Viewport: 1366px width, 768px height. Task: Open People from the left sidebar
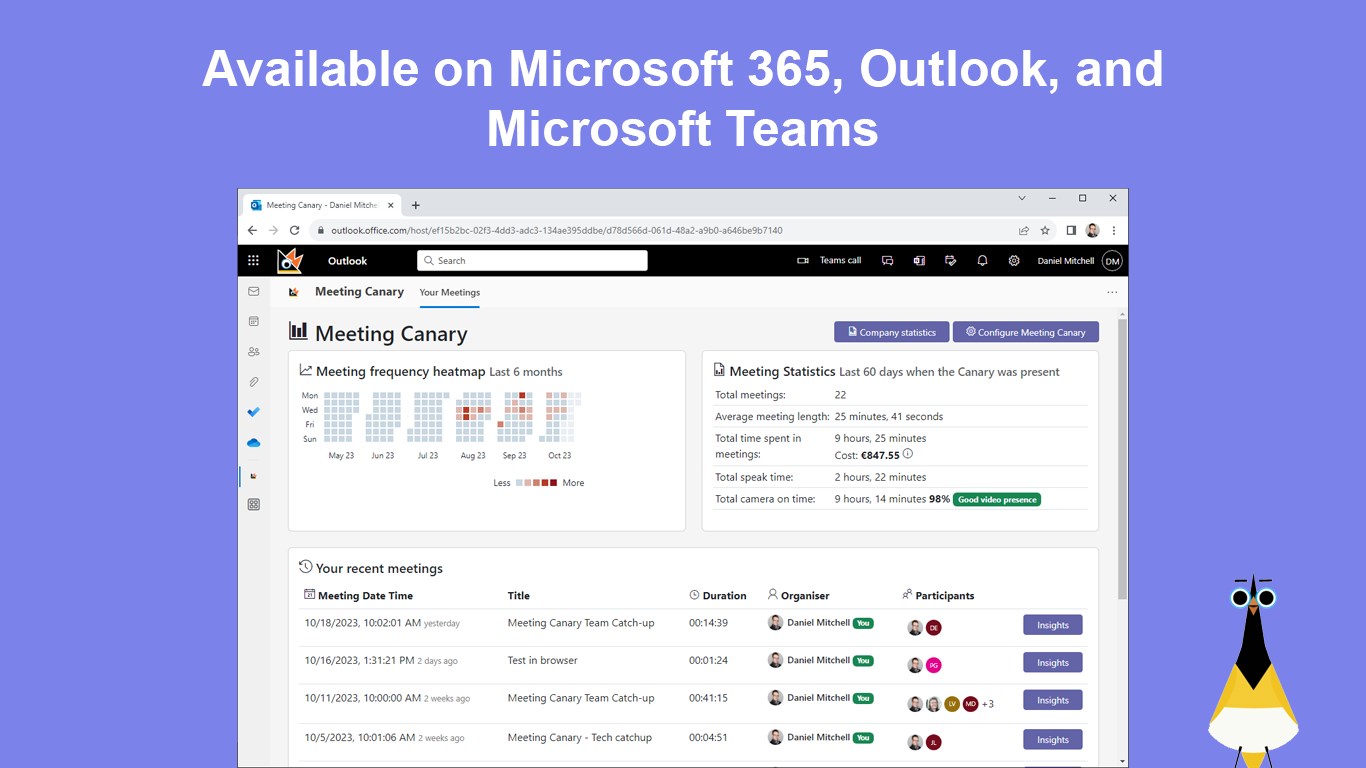click(254, 352)
